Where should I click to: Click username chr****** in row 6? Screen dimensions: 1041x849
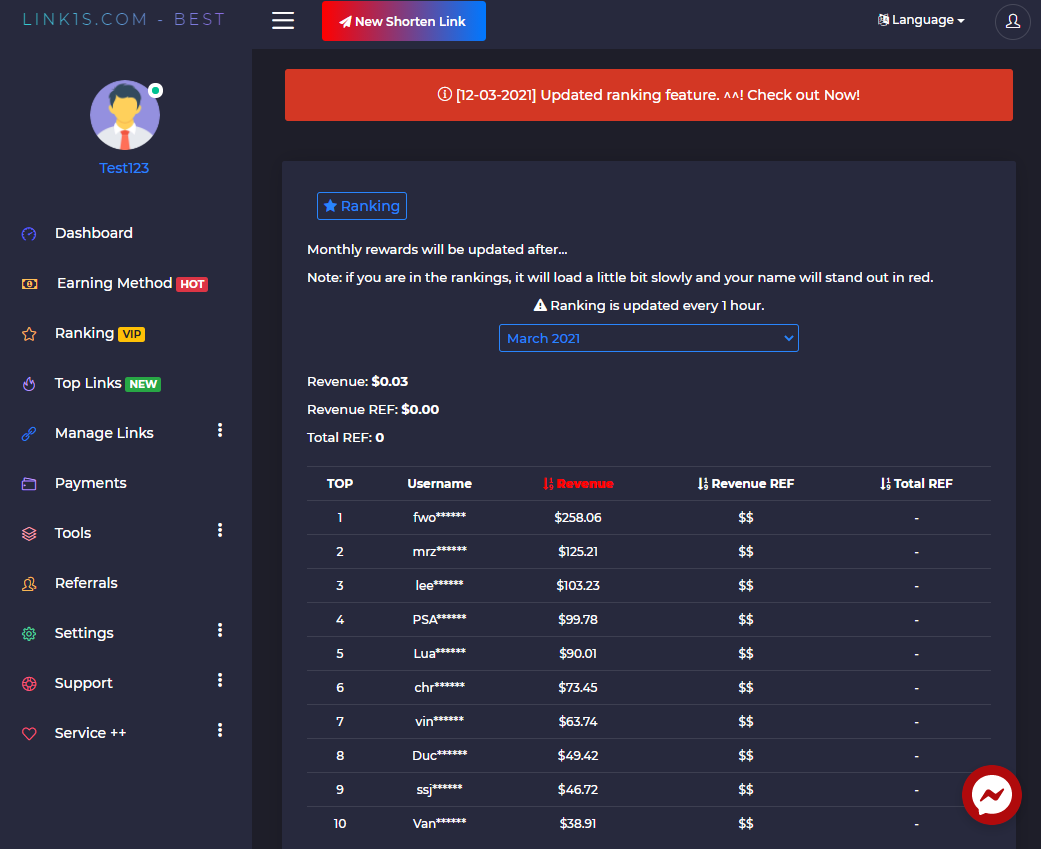click(440, 687)
